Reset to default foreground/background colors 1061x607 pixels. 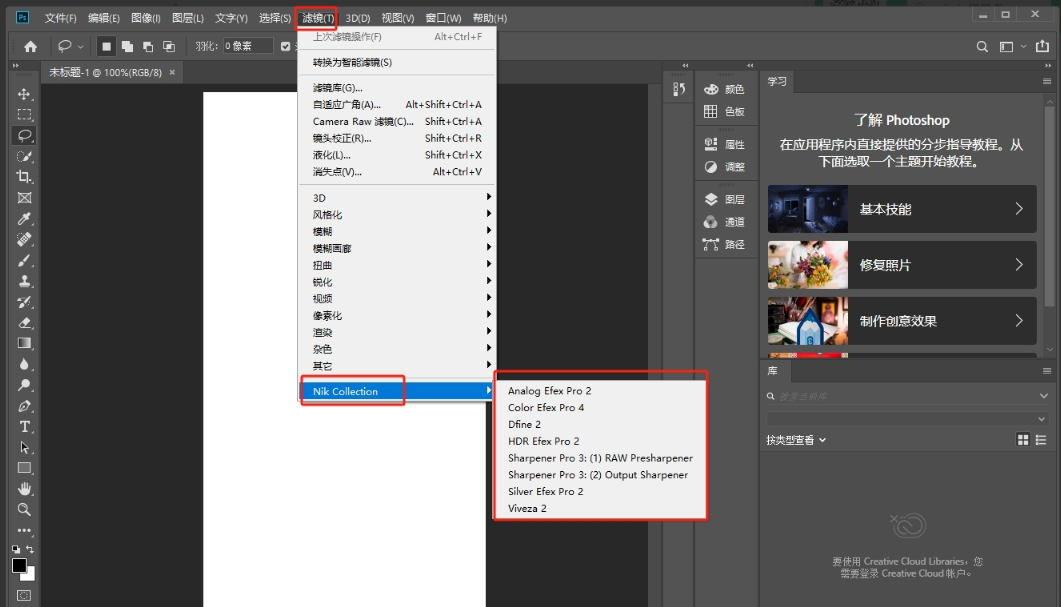(x=16, y=549)
